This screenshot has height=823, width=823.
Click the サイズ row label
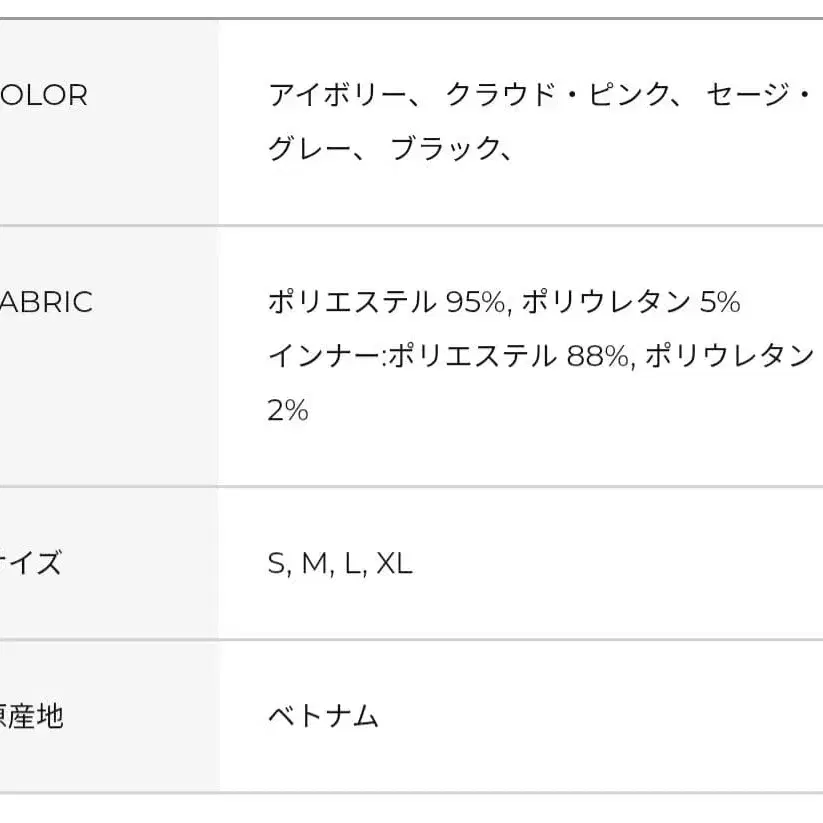tap(30, 563)
